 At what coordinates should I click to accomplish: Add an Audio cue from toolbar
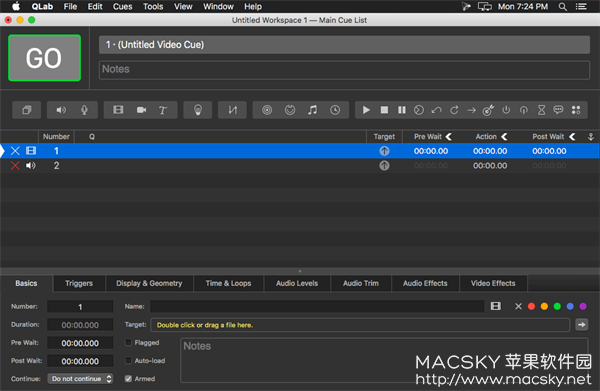click(61, 110)
